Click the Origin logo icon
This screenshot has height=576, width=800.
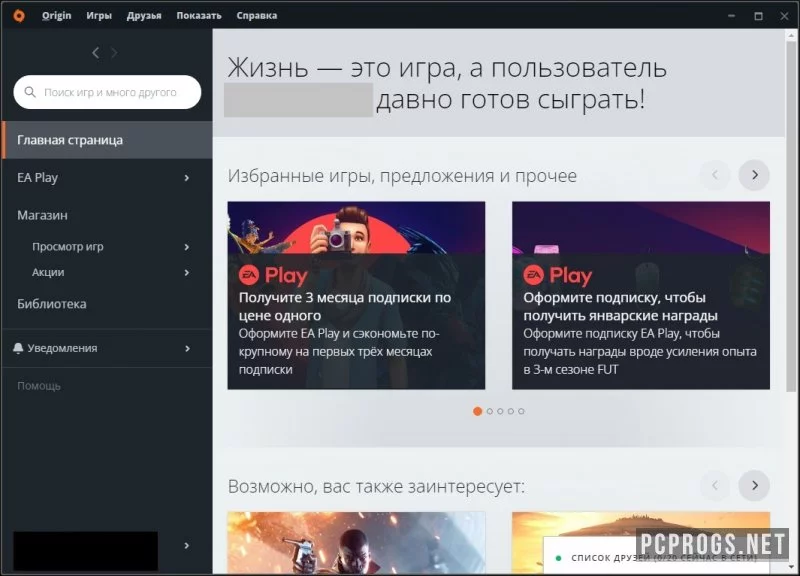(19, 16)
